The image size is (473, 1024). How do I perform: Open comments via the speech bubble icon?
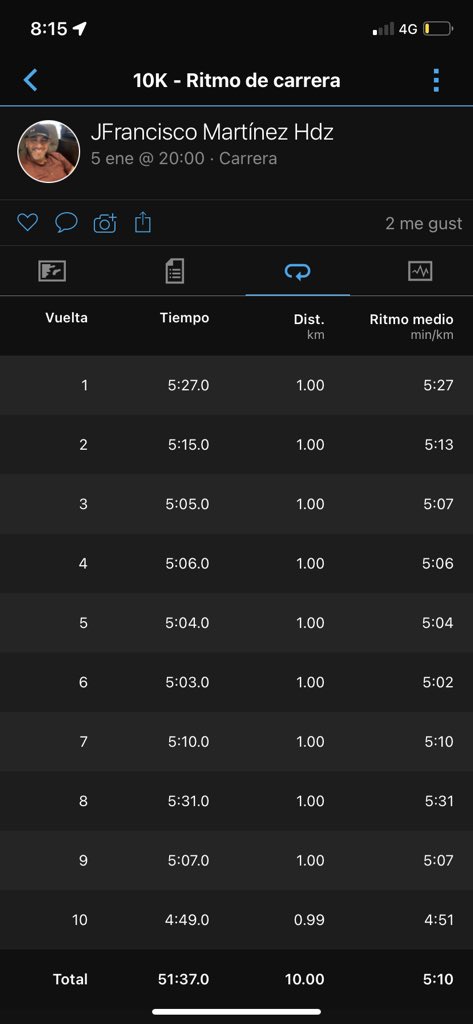tap(66, 223)
